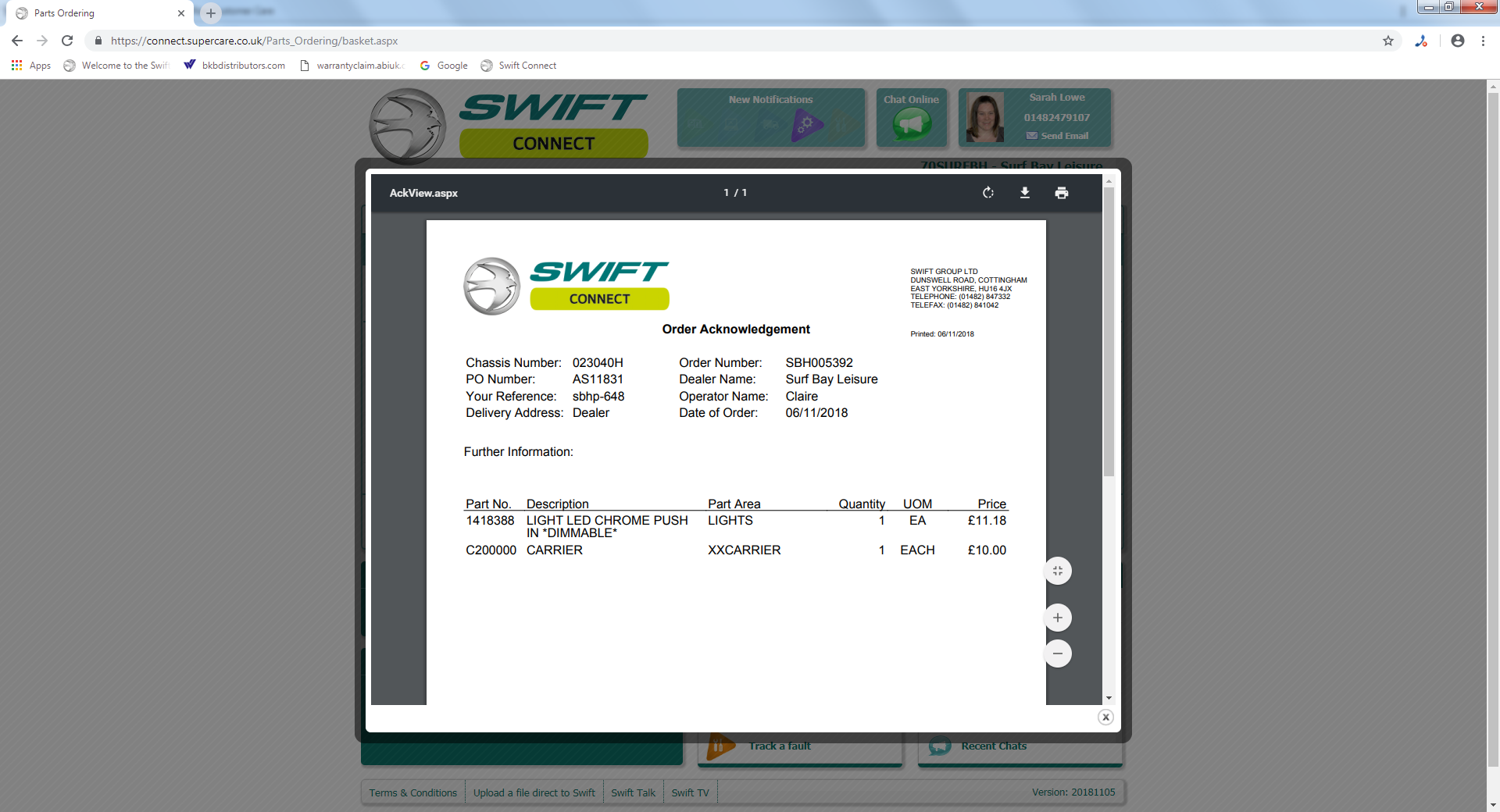Viewport: 1500px width, 812px height.
Task: Open the Google bookmark
Action: coord(444,66)
